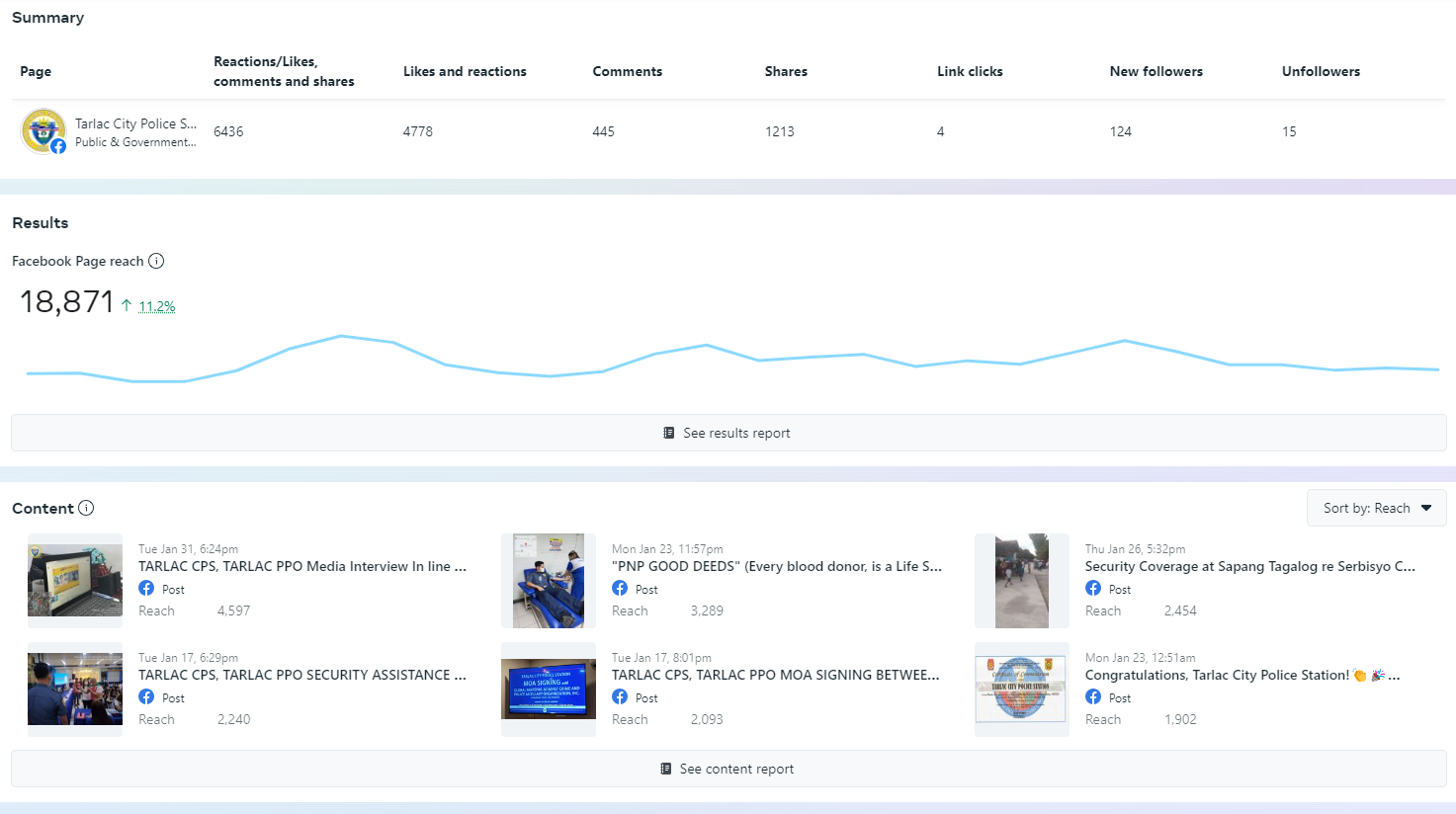1456x814 pixels.
Task: Click the New followers column header
Action: click(1156, 71)
